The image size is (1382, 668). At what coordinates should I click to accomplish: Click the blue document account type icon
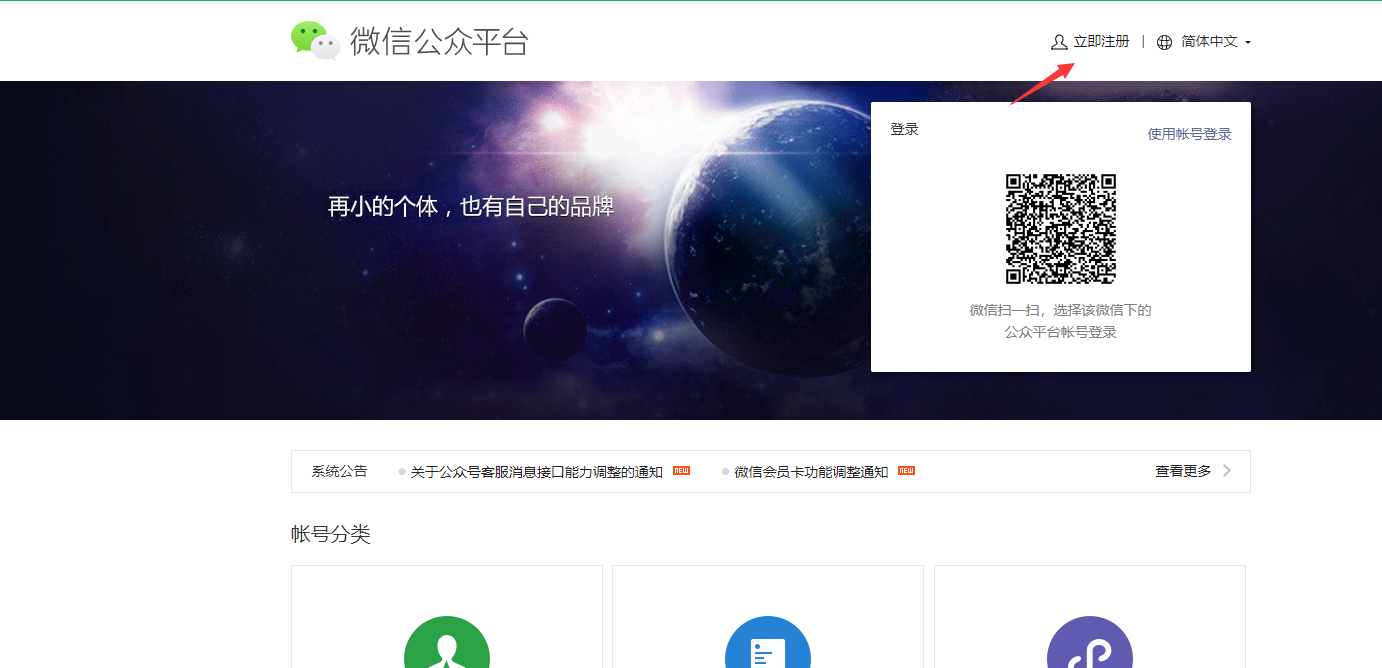click(768, 642)
